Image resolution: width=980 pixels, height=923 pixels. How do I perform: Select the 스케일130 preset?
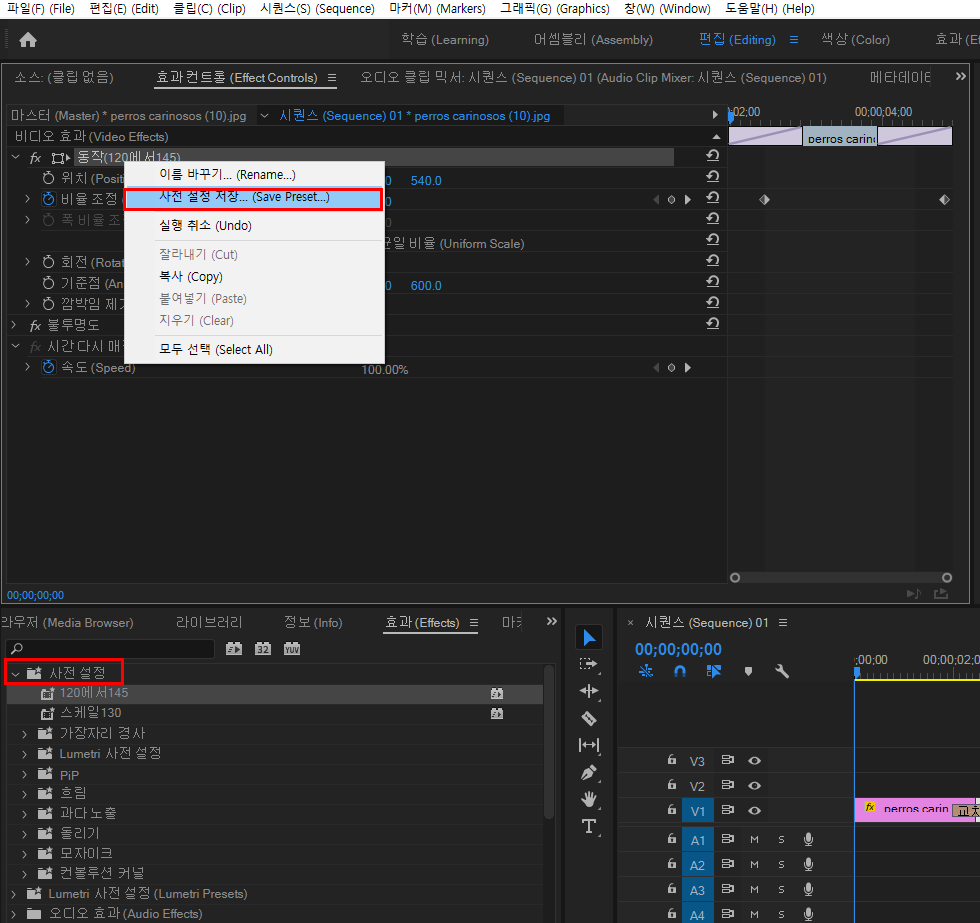pyautogui.click(x=274, y=713)
